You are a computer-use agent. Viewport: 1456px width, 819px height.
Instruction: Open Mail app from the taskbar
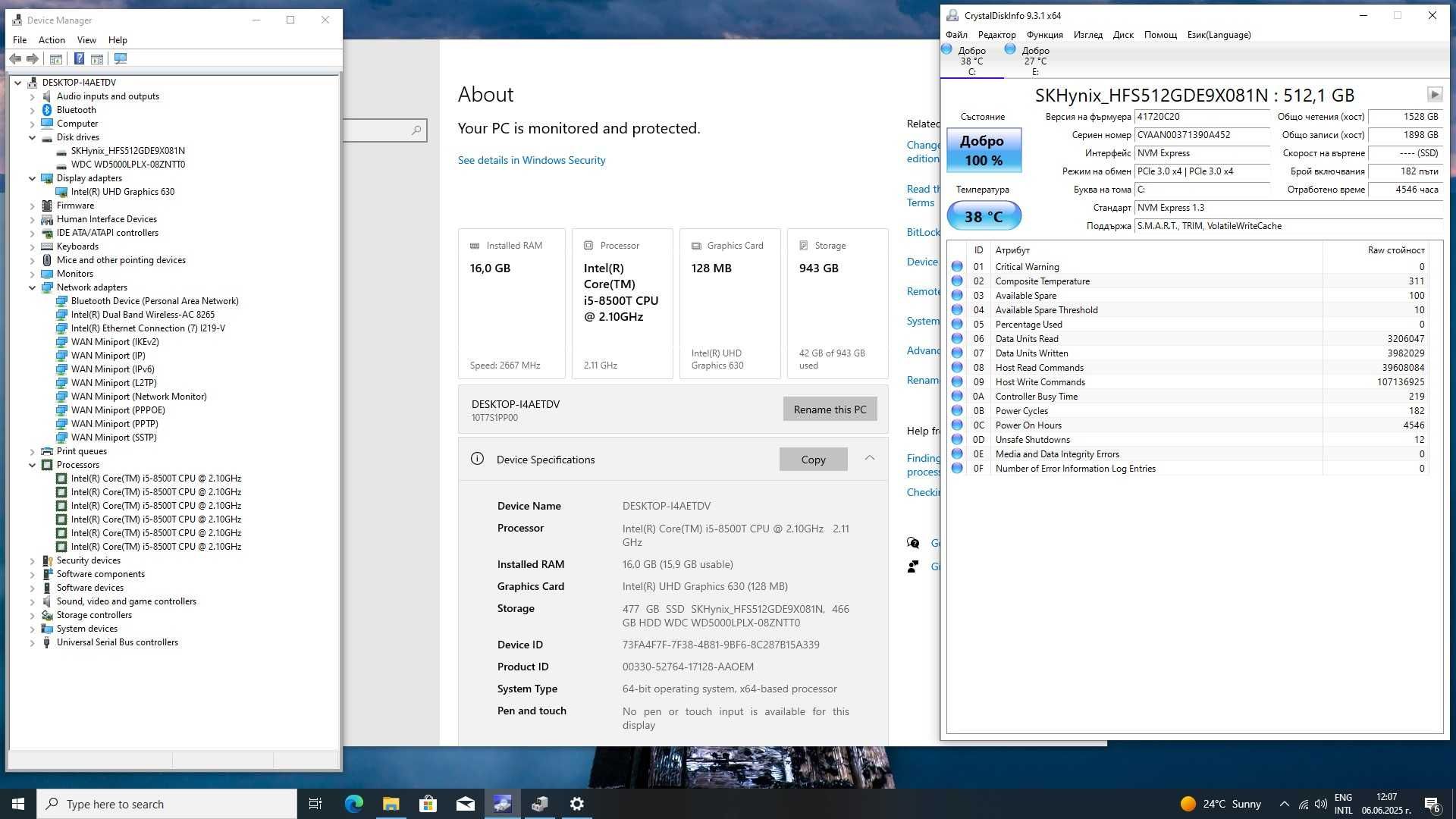[465, 804]
